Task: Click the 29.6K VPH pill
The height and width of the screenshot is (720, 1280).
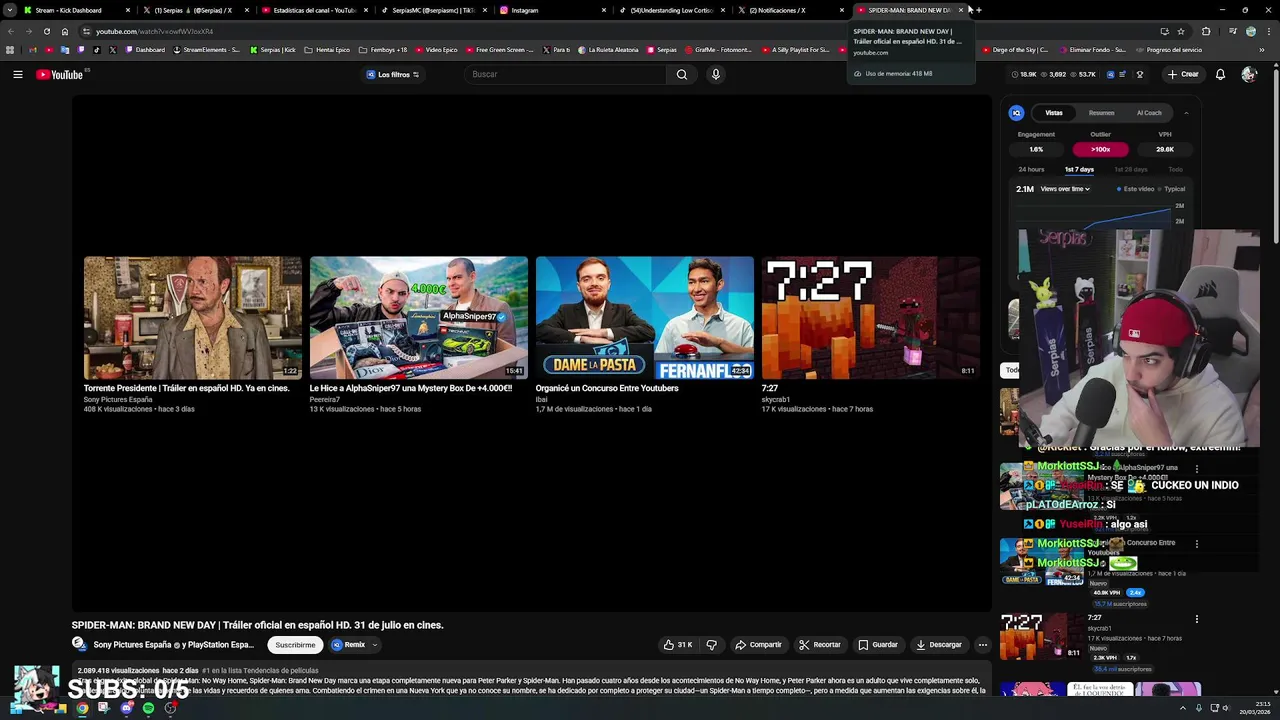Action: tap(1164, 149)
